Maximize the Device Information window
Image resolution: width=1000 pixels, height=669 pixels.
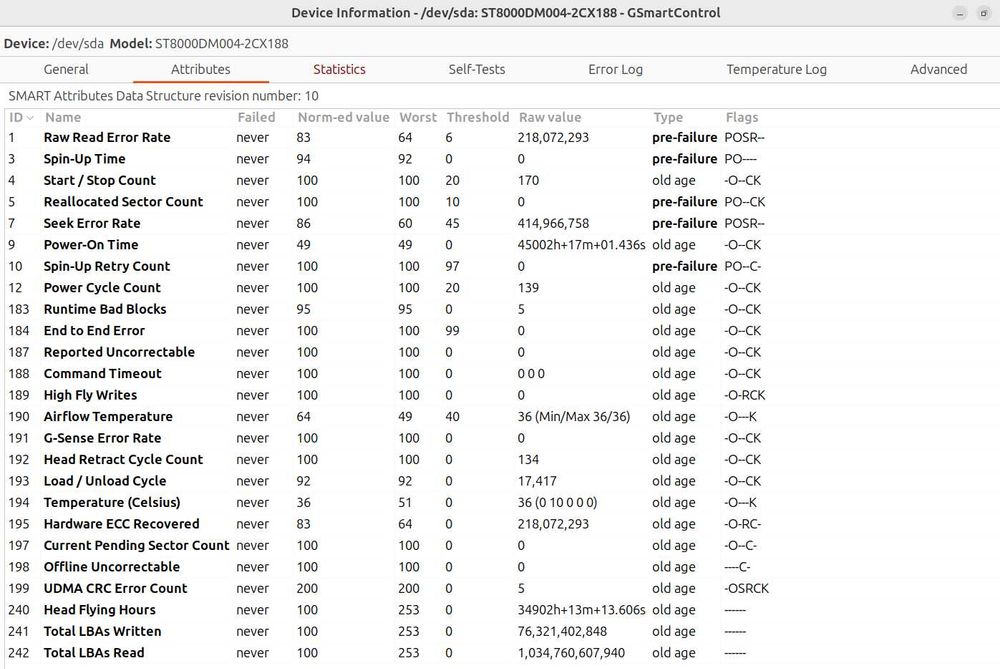[x=983, y=13]
